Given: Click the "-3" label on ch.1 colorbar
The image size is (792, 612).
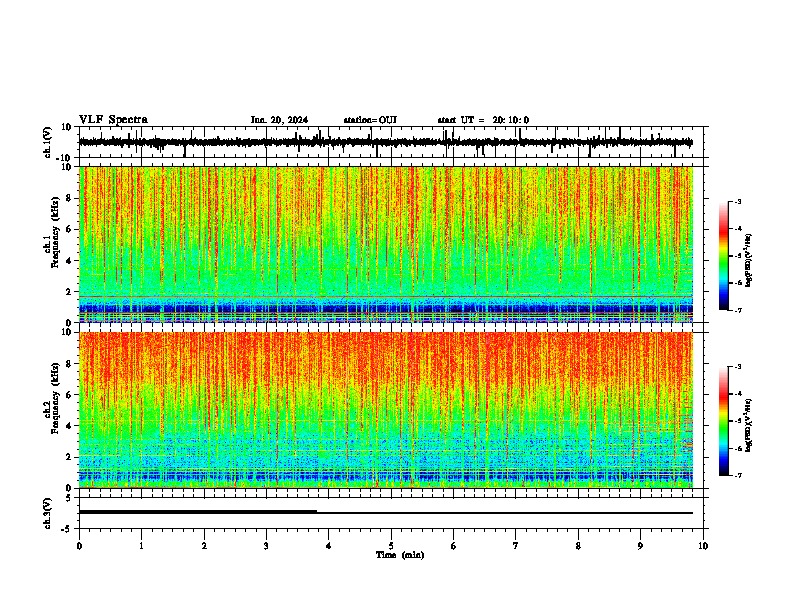Looking at the screenshot, I should coord(737,202).
